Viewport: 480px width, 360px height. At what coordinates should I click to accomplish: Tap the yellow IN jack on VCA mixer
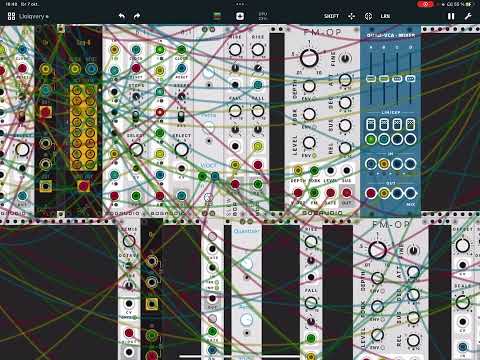pyautogui.click(x=384, y=164)
